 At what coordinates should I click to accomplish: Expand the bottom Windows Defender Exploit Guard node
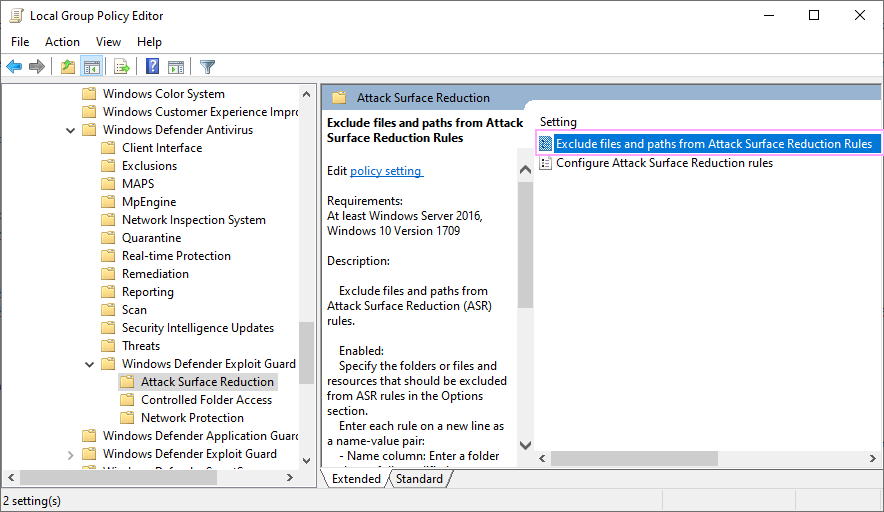pos(70,454)
